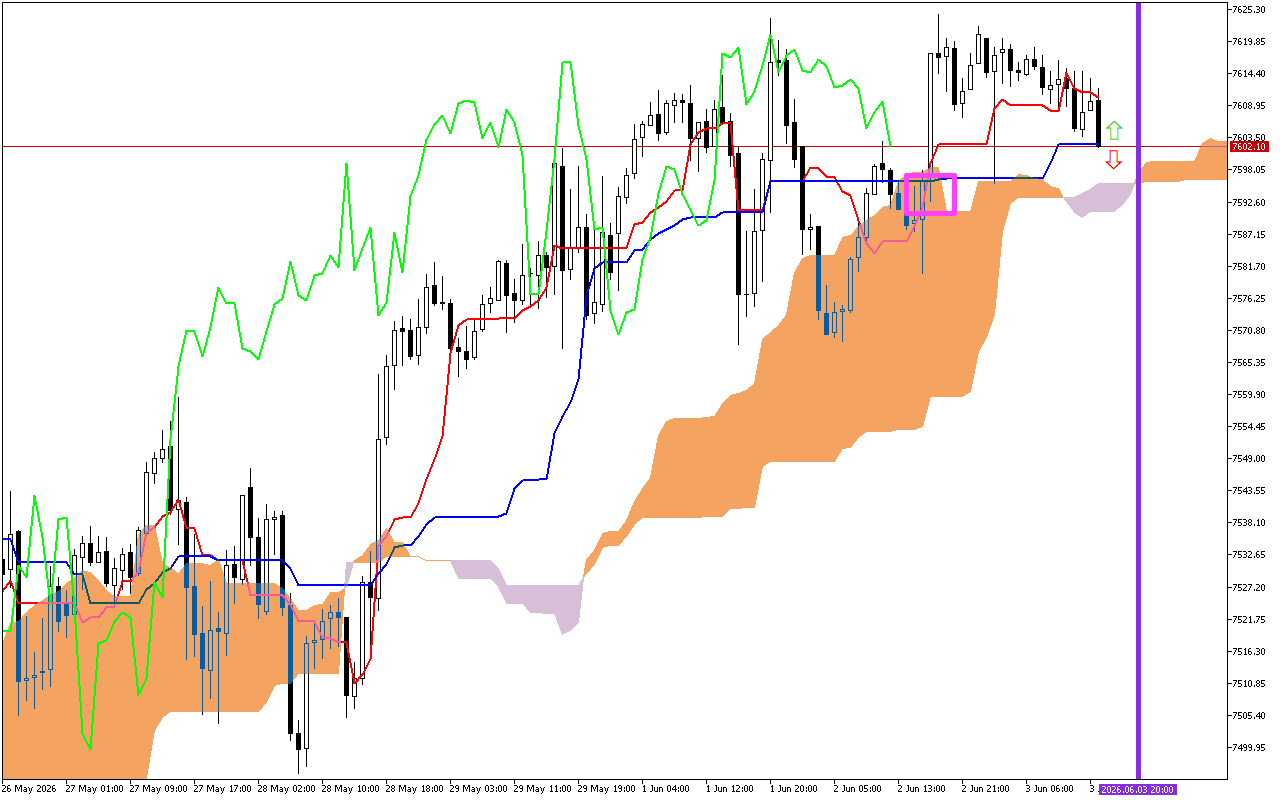Screen dimensions: 1280x800
Task: Click price scale value 7549.00
Action: click(x=1248, y=458)
